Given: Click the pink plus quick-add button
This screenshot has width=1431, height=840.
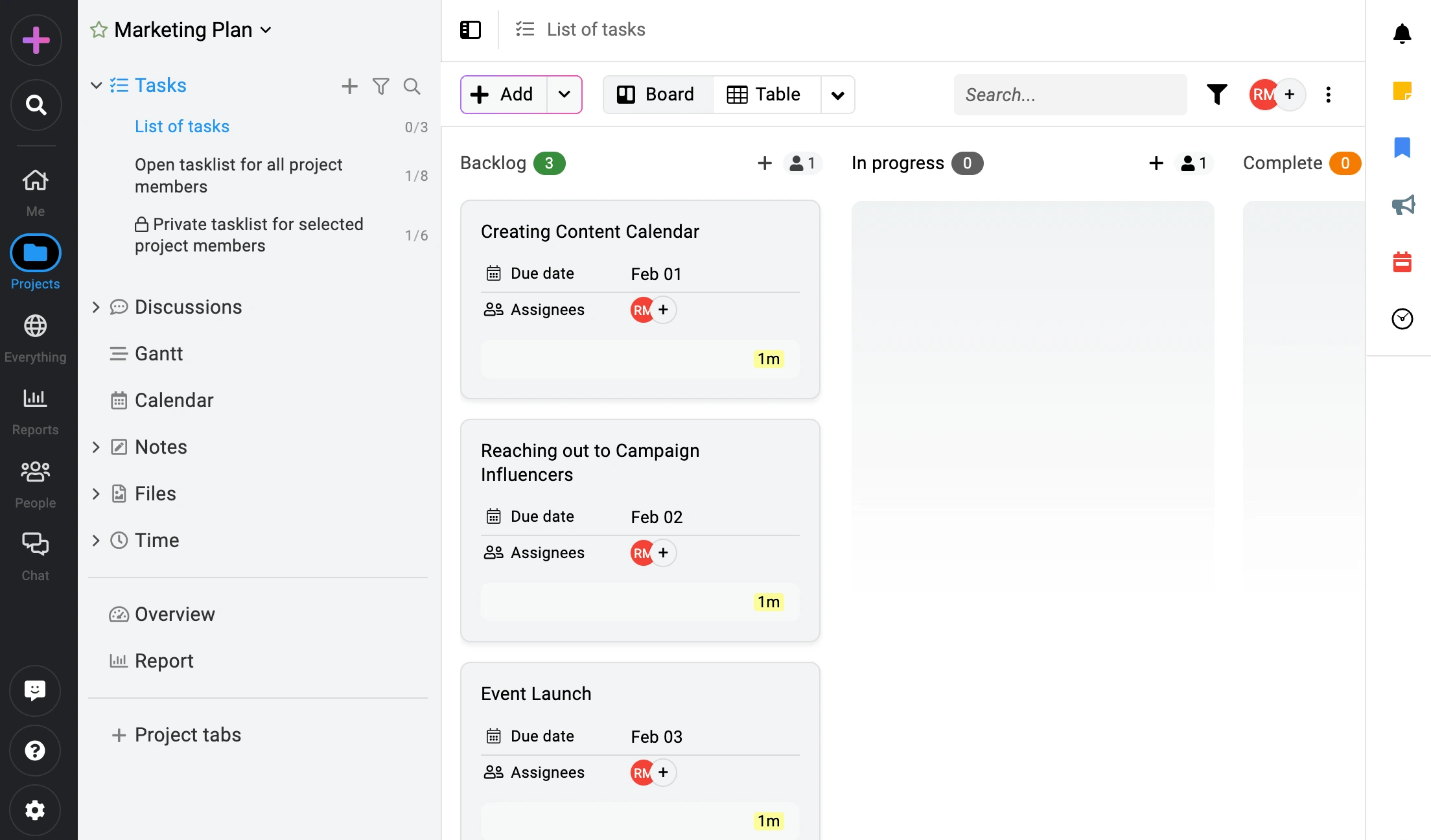Looking at the screenshot, I should [36, 40].
